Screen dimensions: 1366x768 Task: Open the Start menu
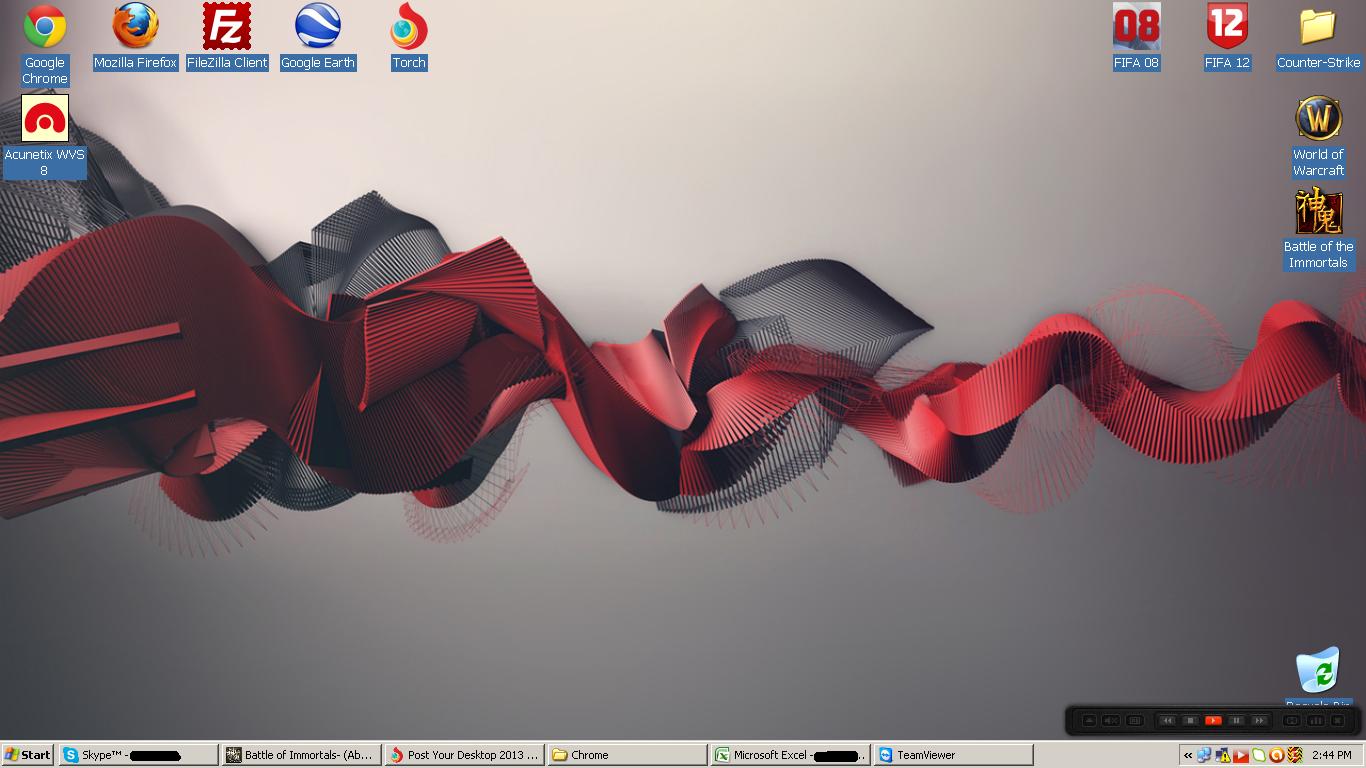(x=28, y=755)
